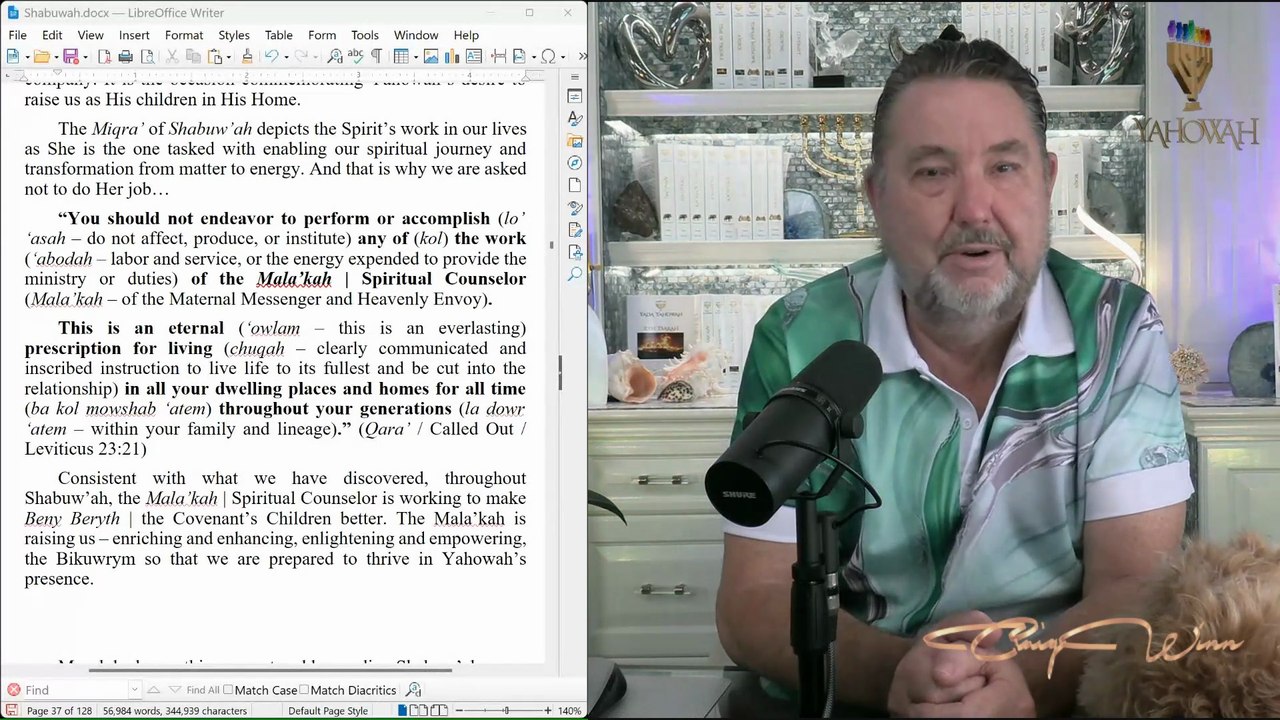Insert a text box

pyautogui.click(x=473, y=56)
